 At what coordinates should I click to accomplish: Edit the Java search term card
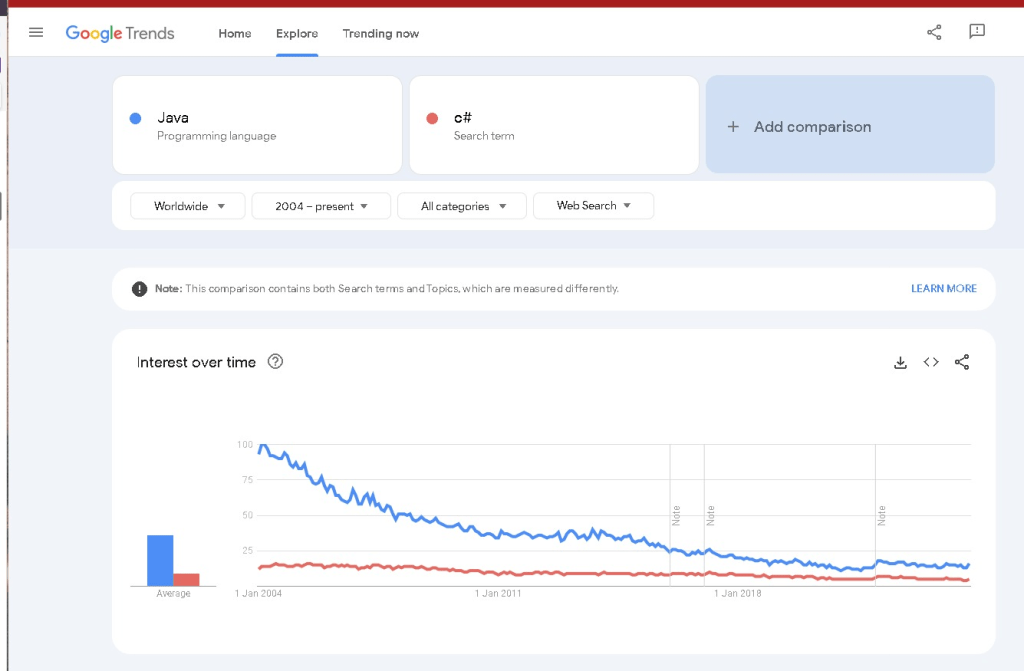click(257, 125)
